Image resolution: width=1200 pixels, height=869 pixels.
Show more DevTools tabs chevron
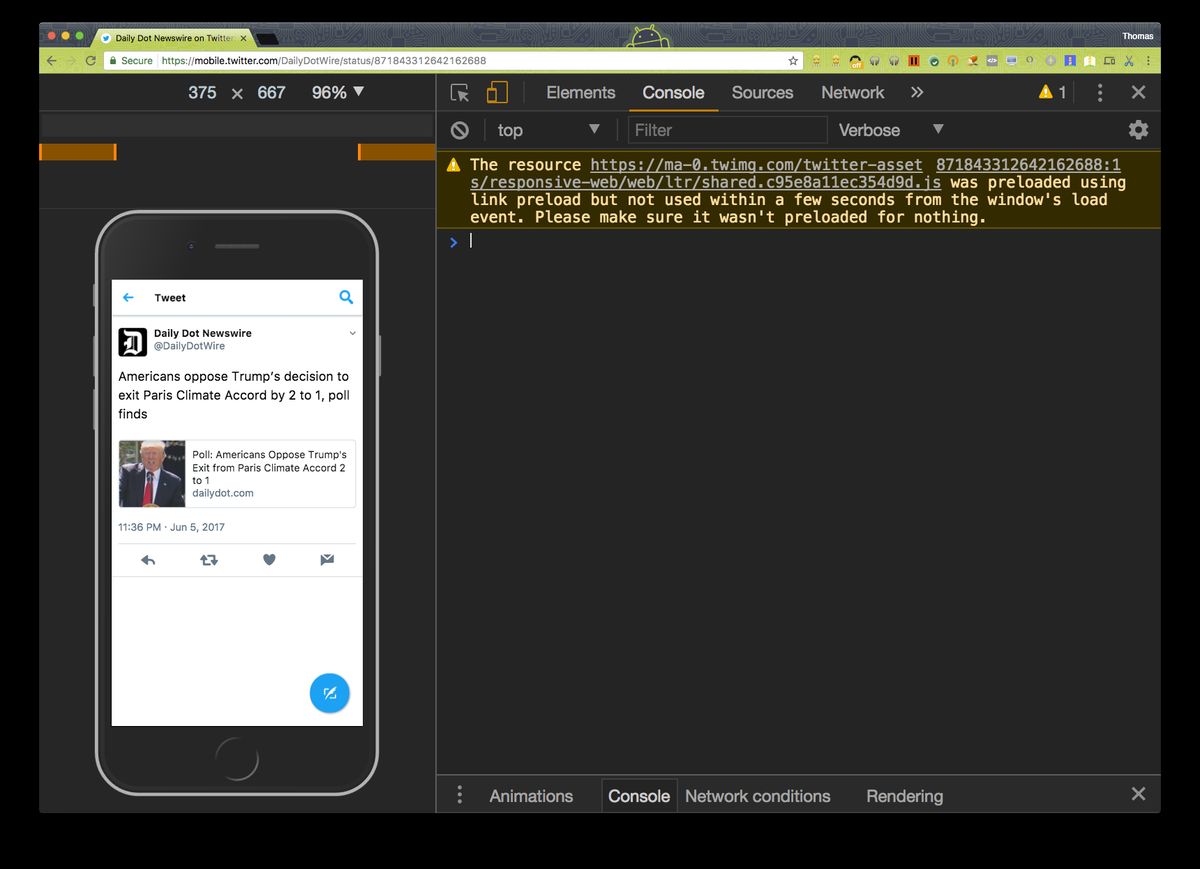[x=917, y=92]
